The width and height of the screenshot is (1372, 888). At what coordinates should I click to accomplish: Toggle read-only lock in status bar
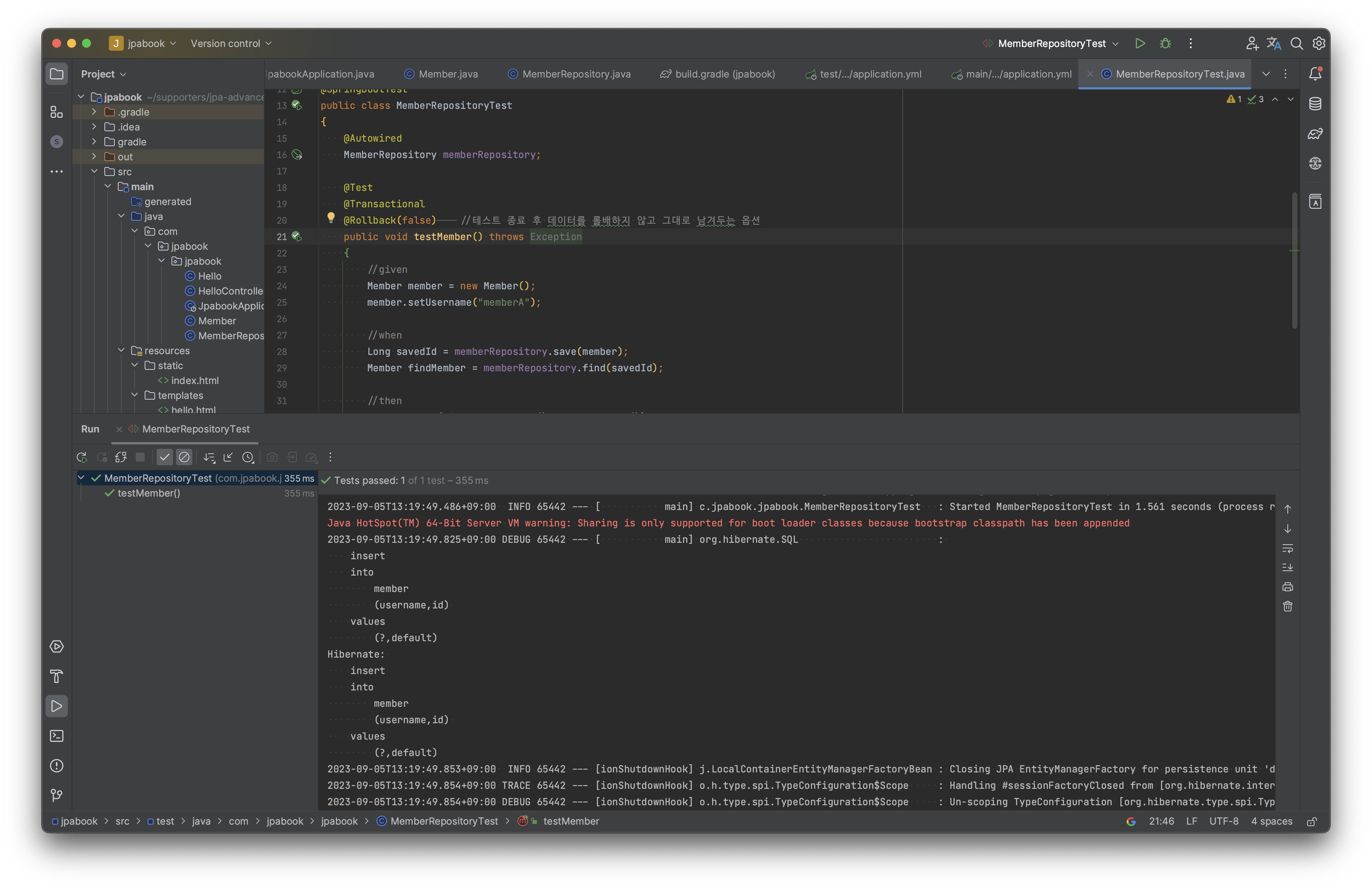pyautogui.click(x=1312, y=822)
